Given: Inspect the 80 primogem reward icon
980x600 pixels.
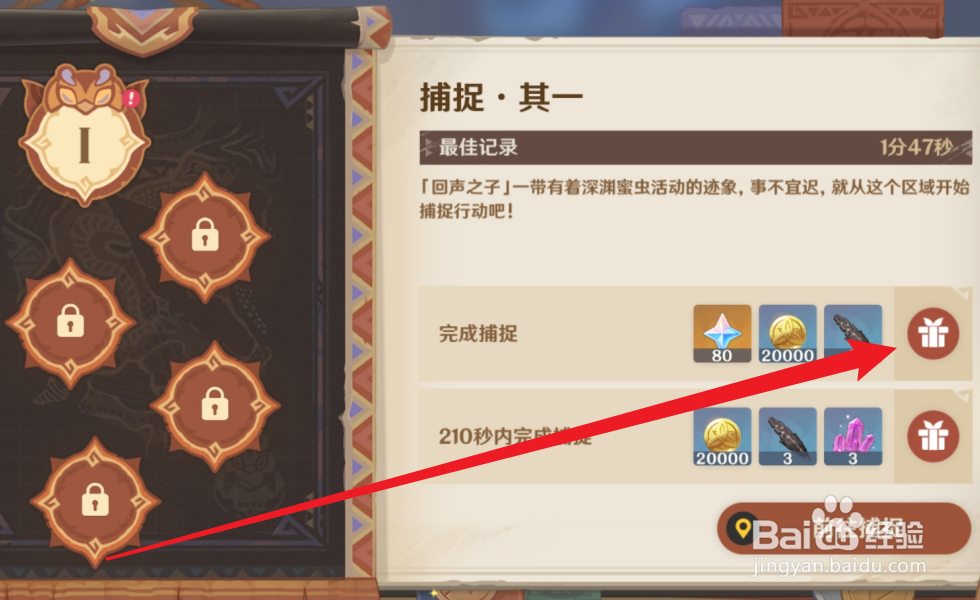Looking at the screenshot, I should click(x=722, y=334).
